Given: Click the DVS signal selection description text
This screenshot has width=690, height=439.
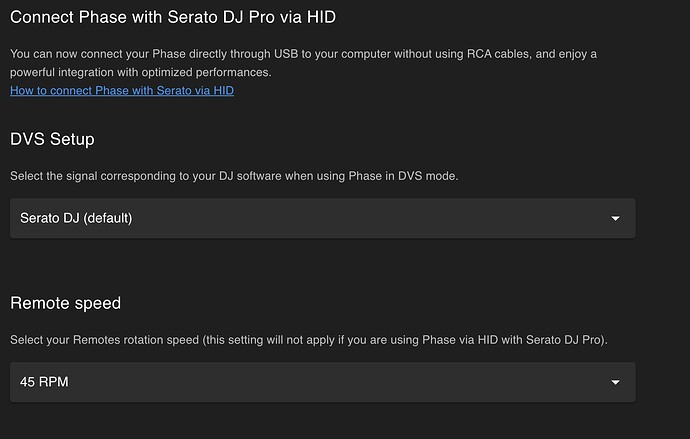Looking at the screenshot, I should (235, 176).
